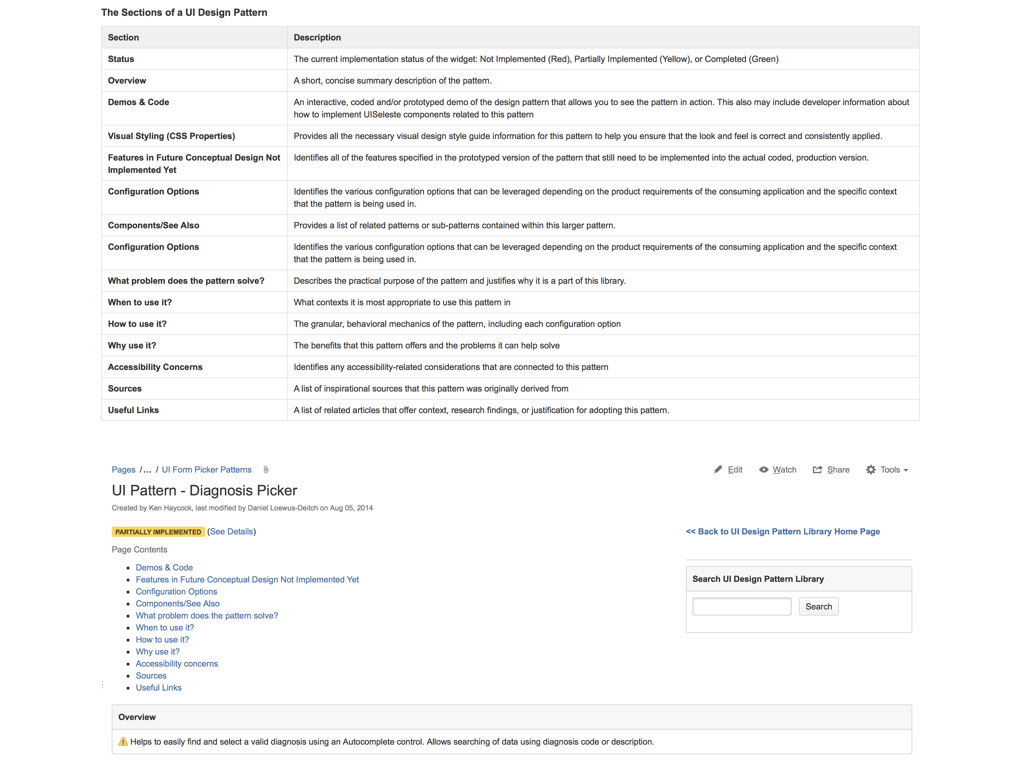Go back to UI Design Pattern Library Home Page
This screenshot has width=1024, height=768.
tap(783, 532)
